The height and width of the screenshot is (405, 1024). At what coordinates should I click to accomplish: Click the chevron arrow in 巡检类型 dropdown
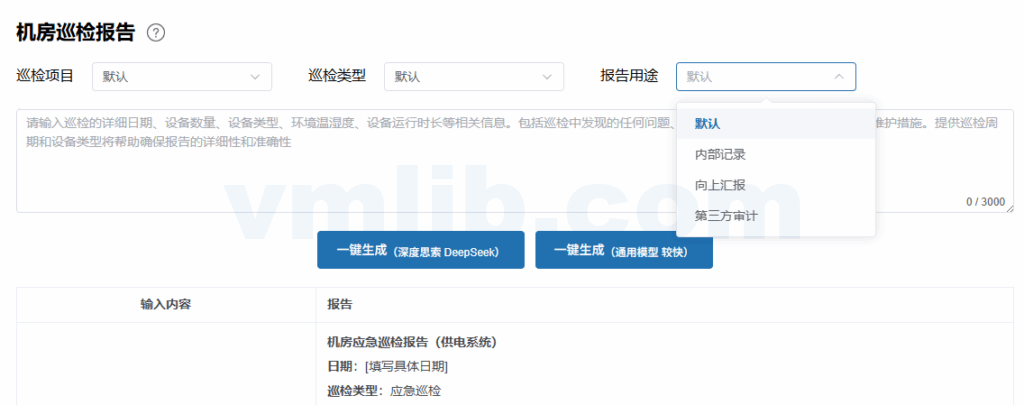coord(546,76)
